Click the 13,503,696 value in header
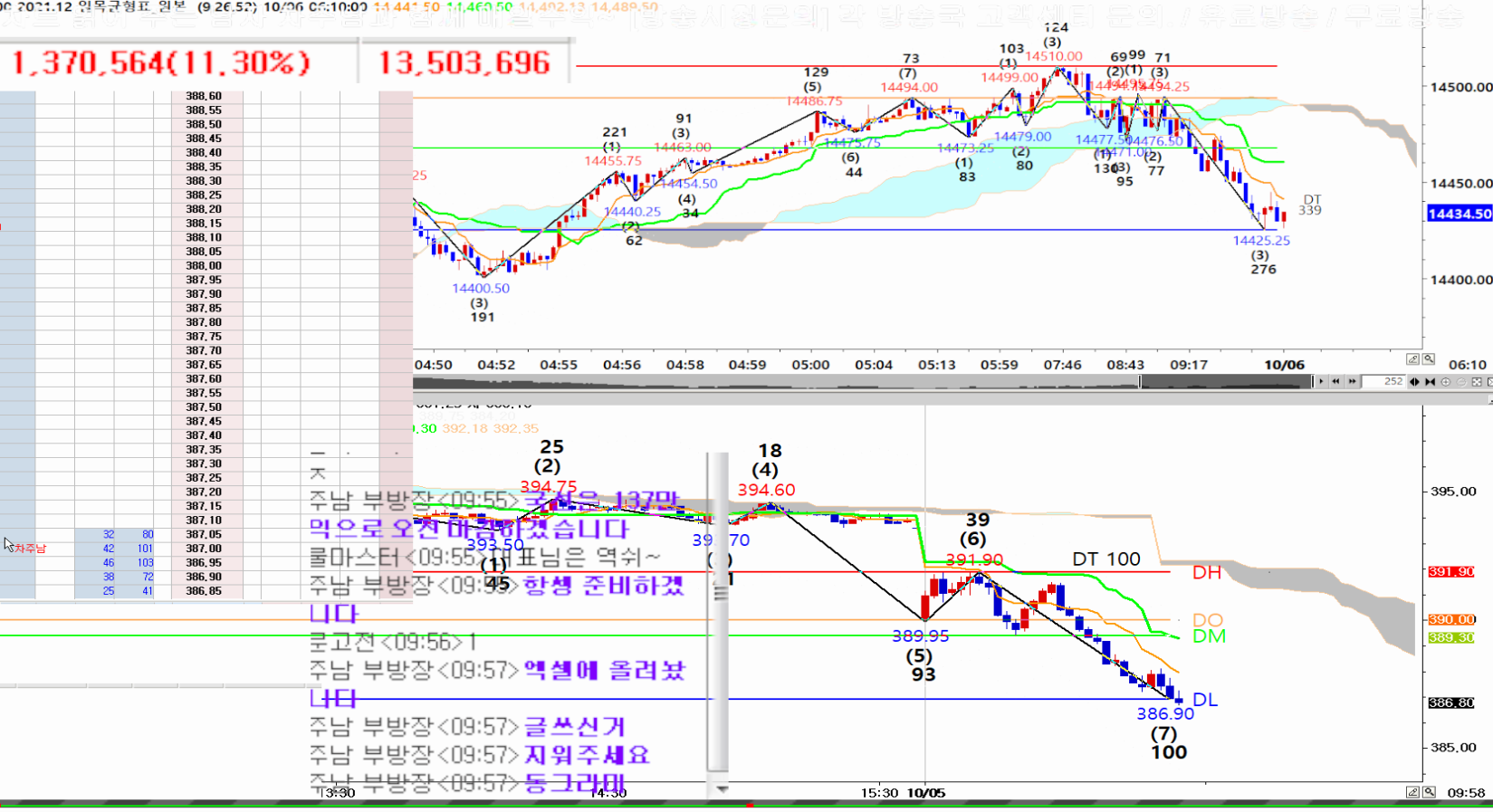Viewport: 1493px width, 812px height. coord(464,63)
